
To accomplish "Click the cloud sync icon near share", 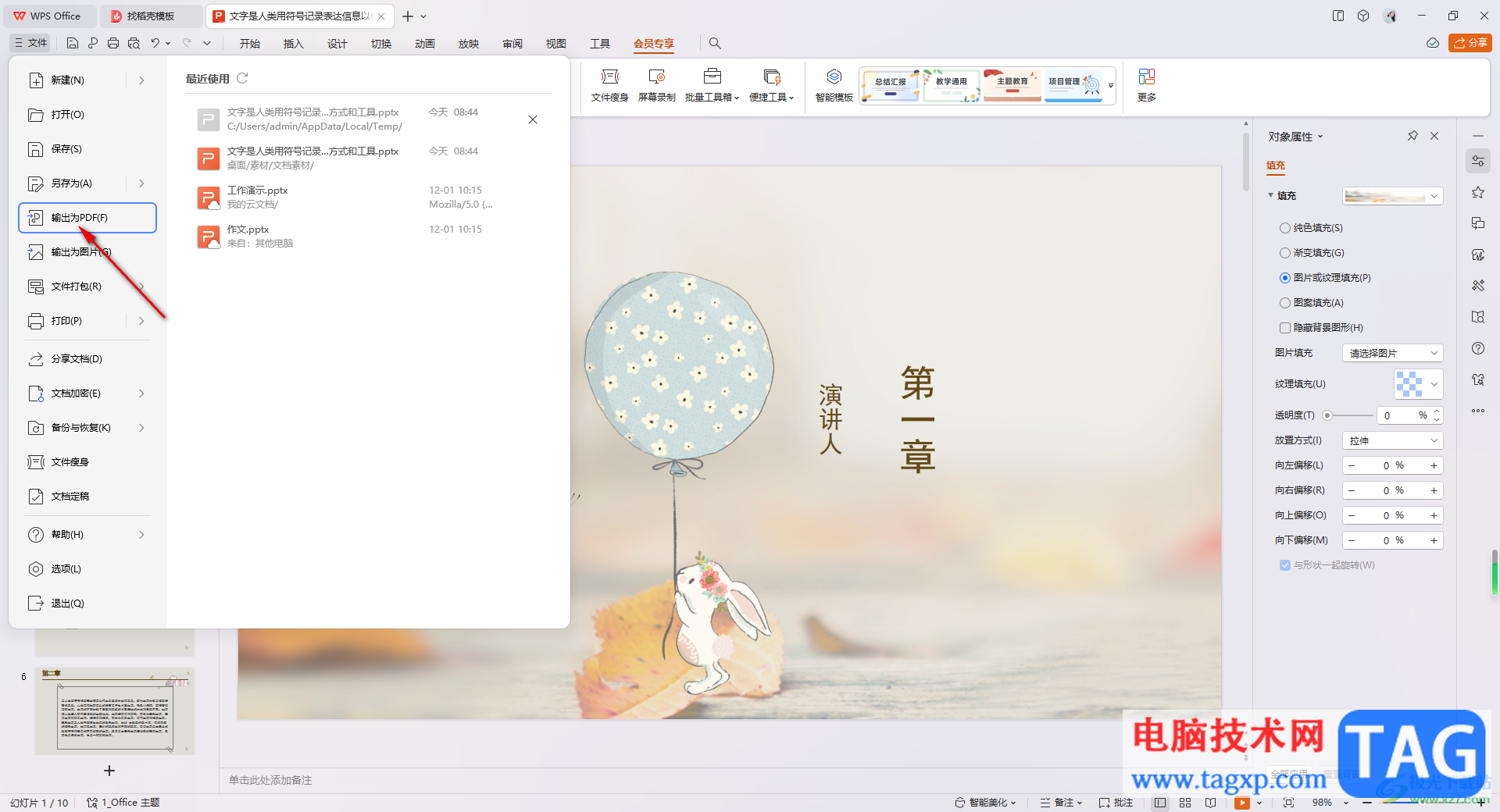I will [x=1432, y=43].
